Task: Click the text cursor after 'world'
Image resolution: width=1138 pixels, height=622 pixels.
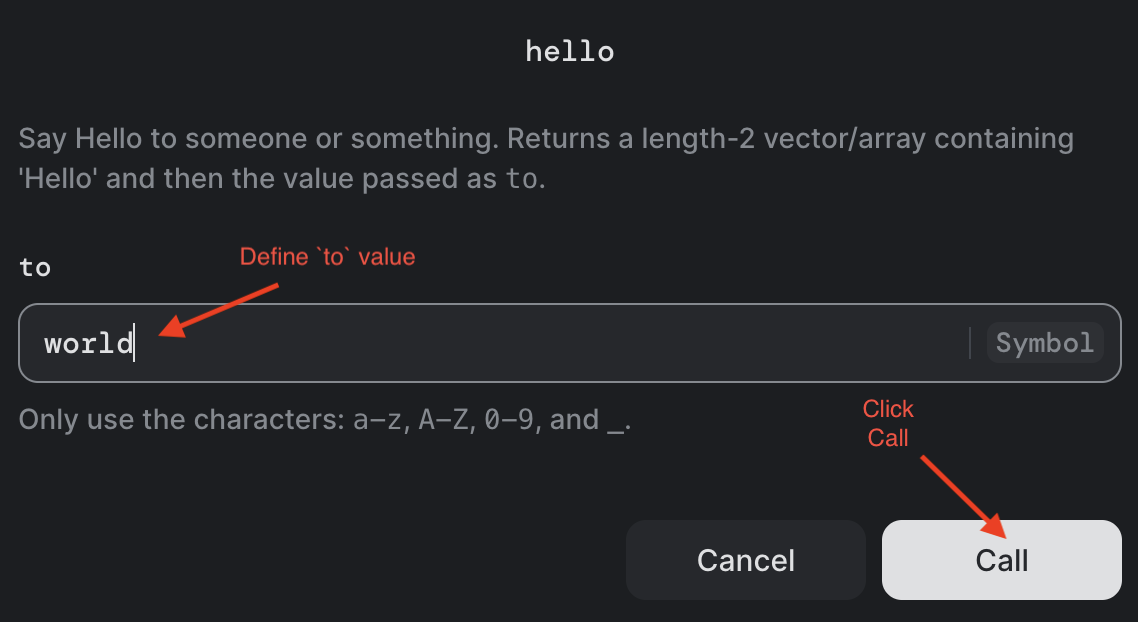Action: 133,343
